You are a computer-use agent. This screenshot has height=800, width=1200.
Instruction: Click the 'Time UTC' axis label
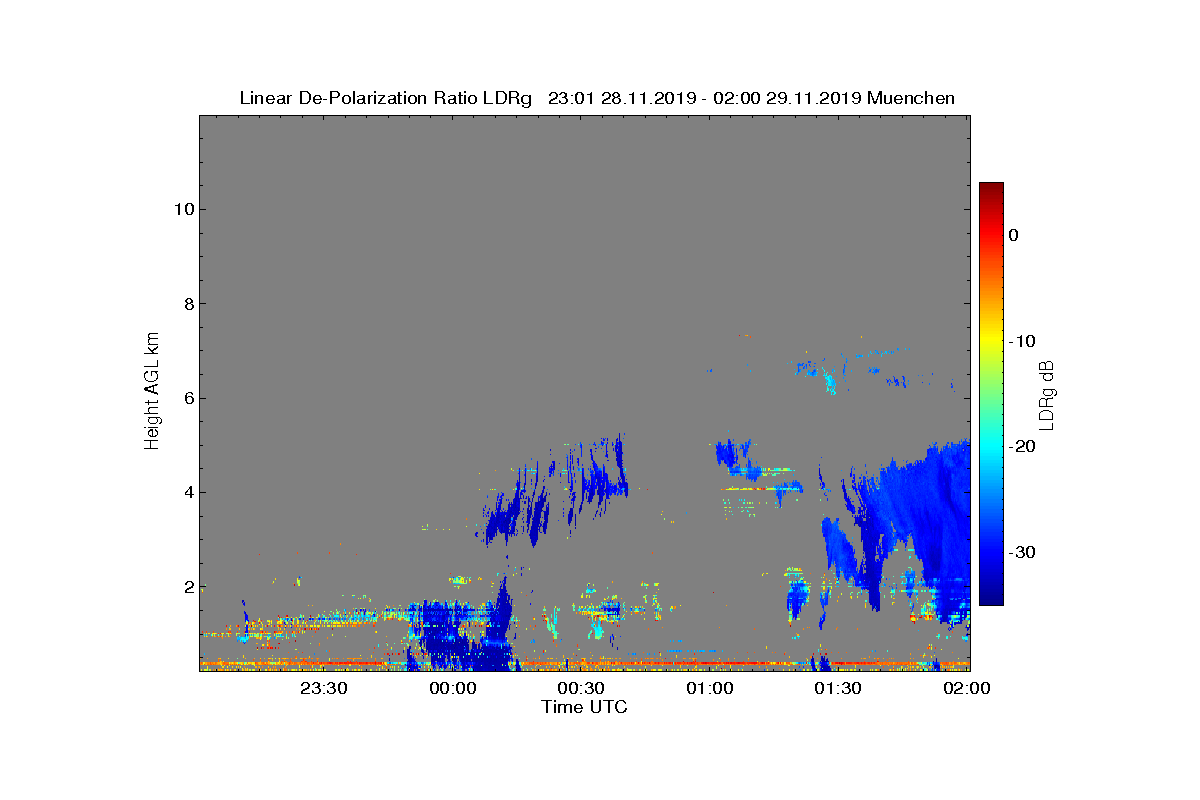click(584, 707)
